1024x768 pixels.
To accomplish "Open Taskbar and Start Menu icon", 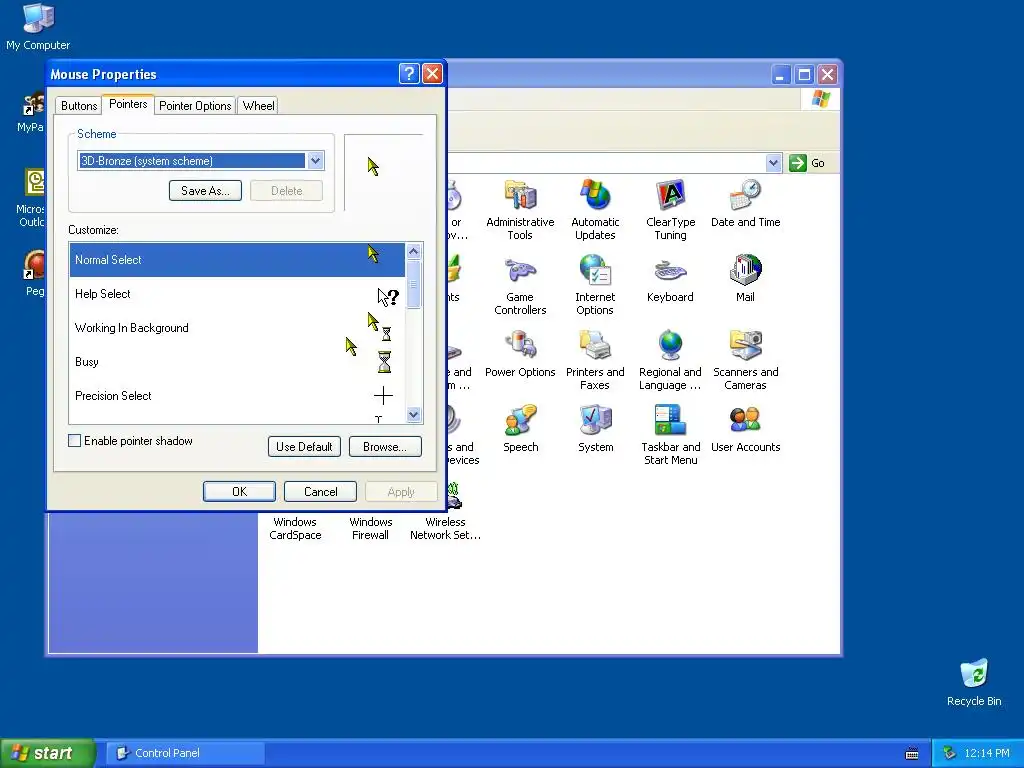I will pyautogui.click(x=670, y=435).
